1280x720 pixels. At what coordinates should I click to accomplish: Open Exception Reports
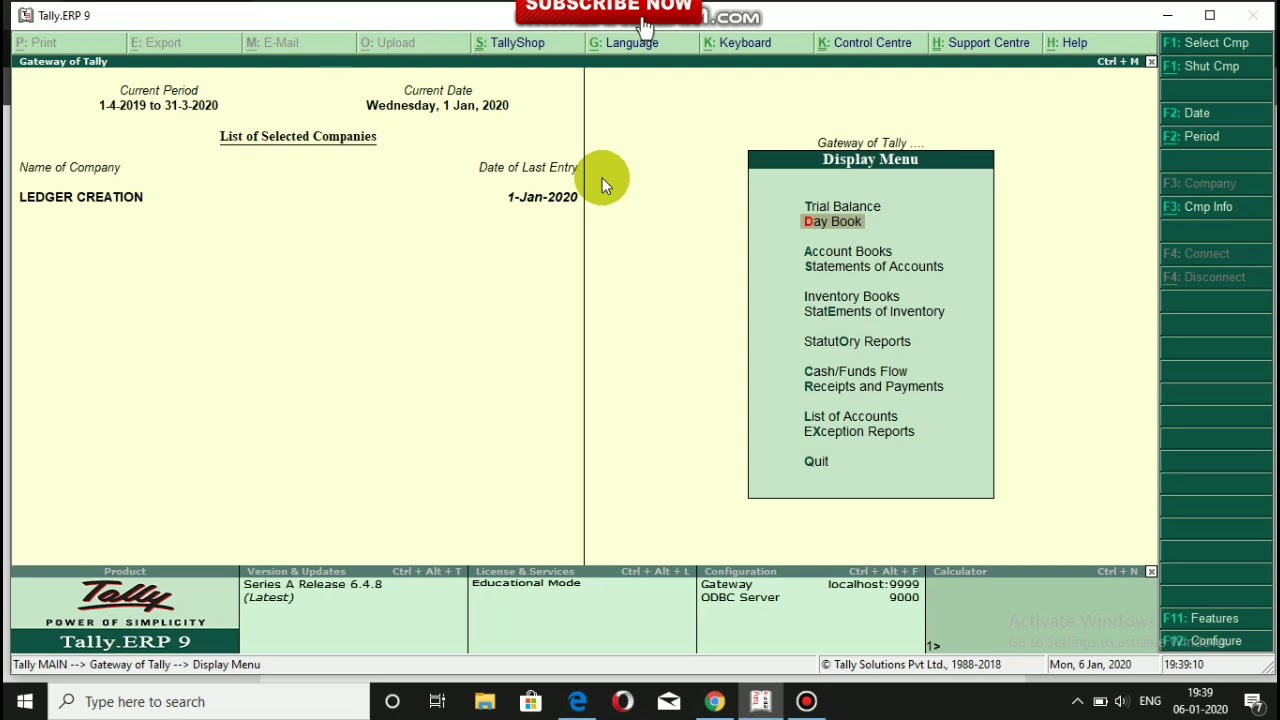point(859,431)
